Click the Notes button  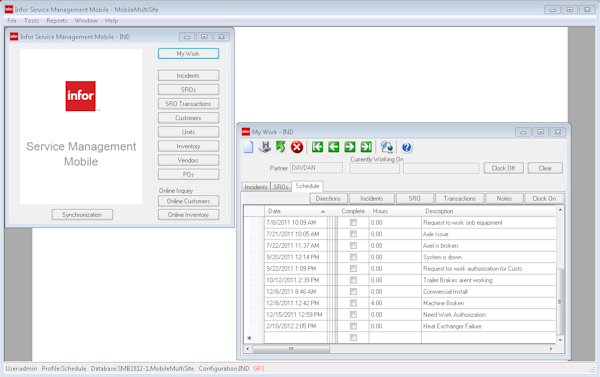pos(504,198)
